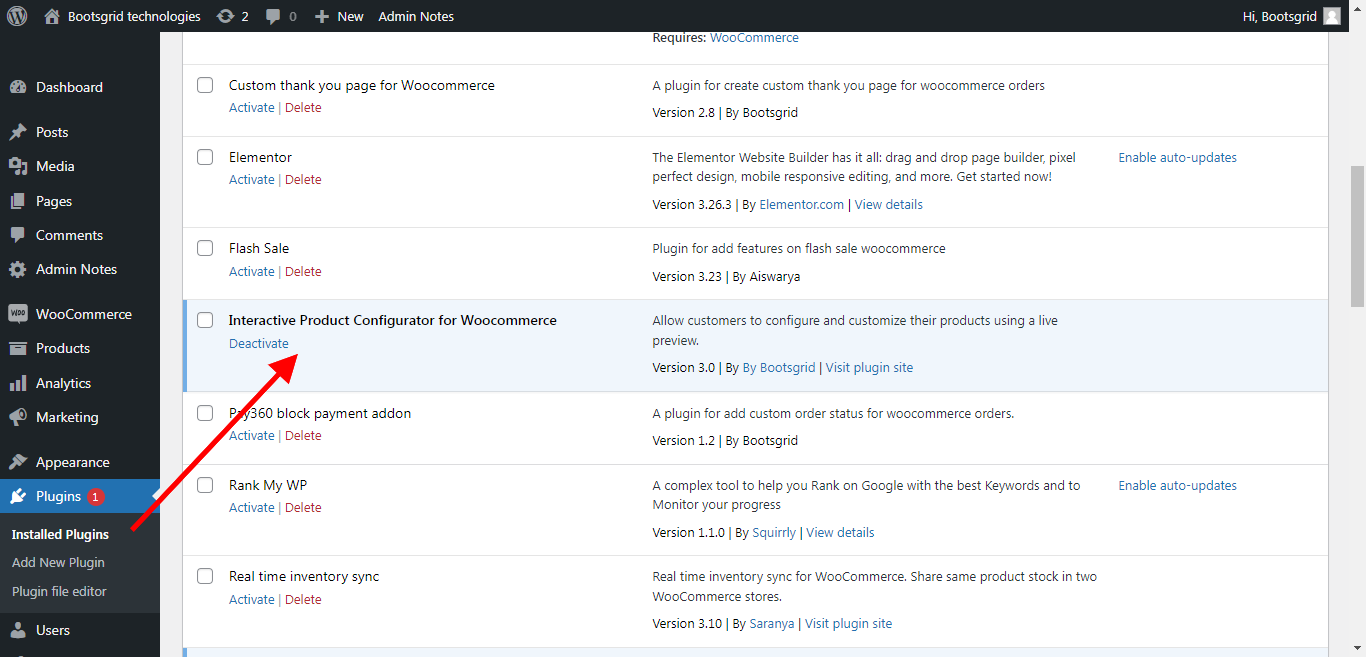The width and height of the screenshot is (1366, 657).
Task: Open the WooCommerce requirement link at top
Action: [x=754, y=37]
